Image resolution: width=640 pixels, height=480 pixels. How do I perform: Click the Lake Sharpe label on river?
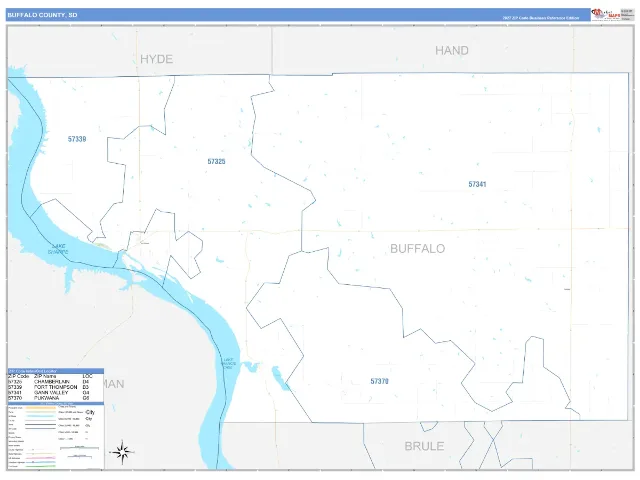click(x=58, y=249)
